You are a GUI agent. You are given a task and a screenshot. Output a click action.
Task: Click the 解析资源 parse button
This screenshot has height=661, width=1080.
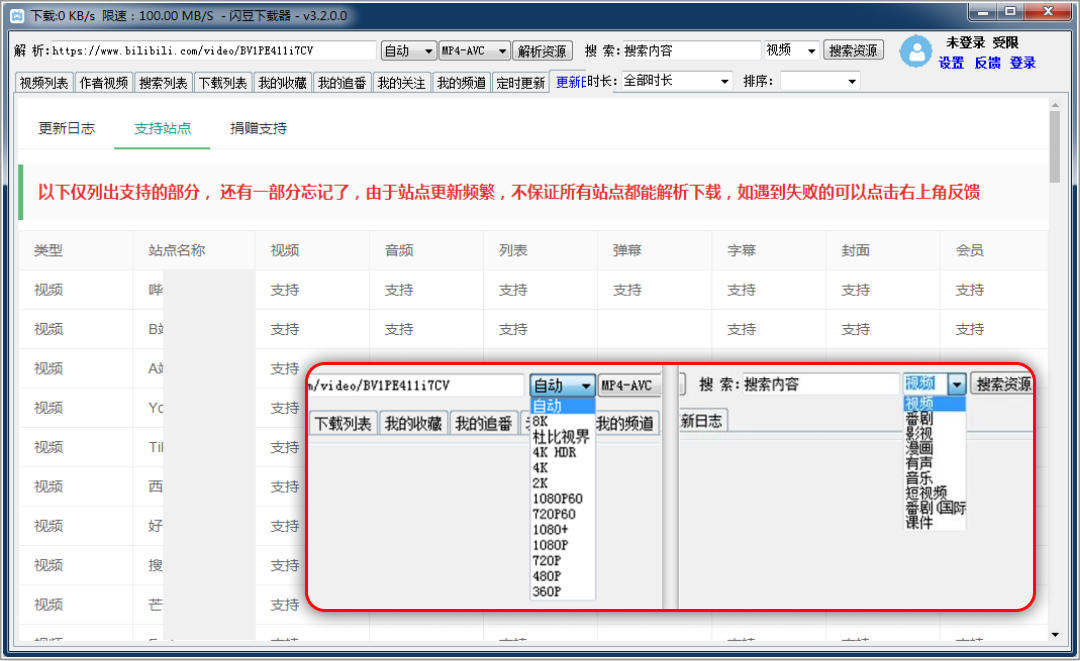[x=542, y=49]
